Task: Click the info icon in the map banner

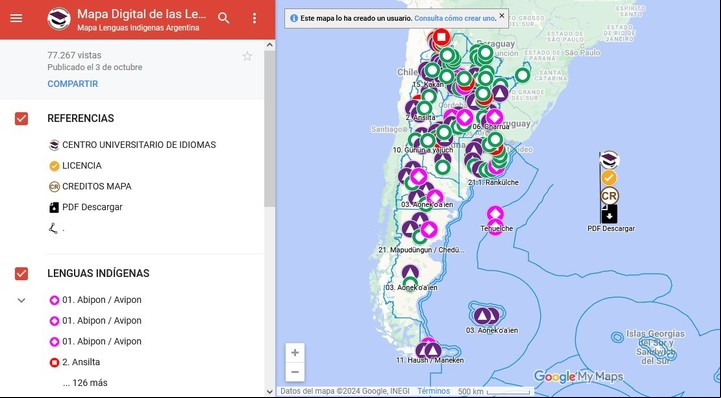Action: click(294, 18)
